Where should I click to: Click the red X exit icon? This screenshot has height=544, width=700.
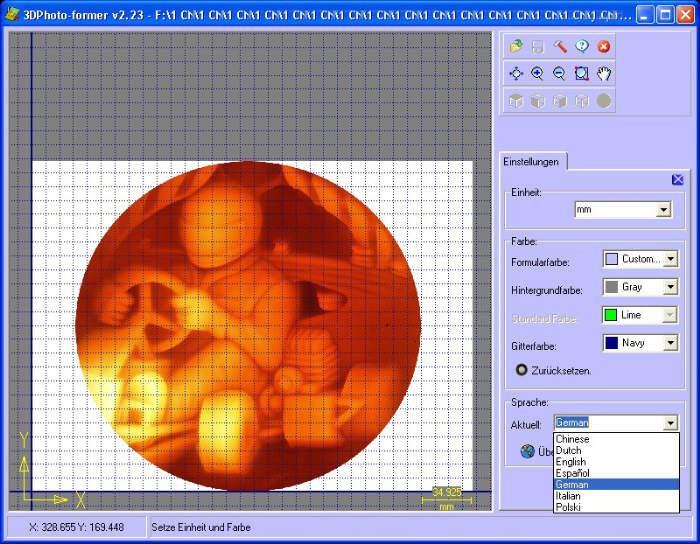pyautogui.click(x=604, y=46)
